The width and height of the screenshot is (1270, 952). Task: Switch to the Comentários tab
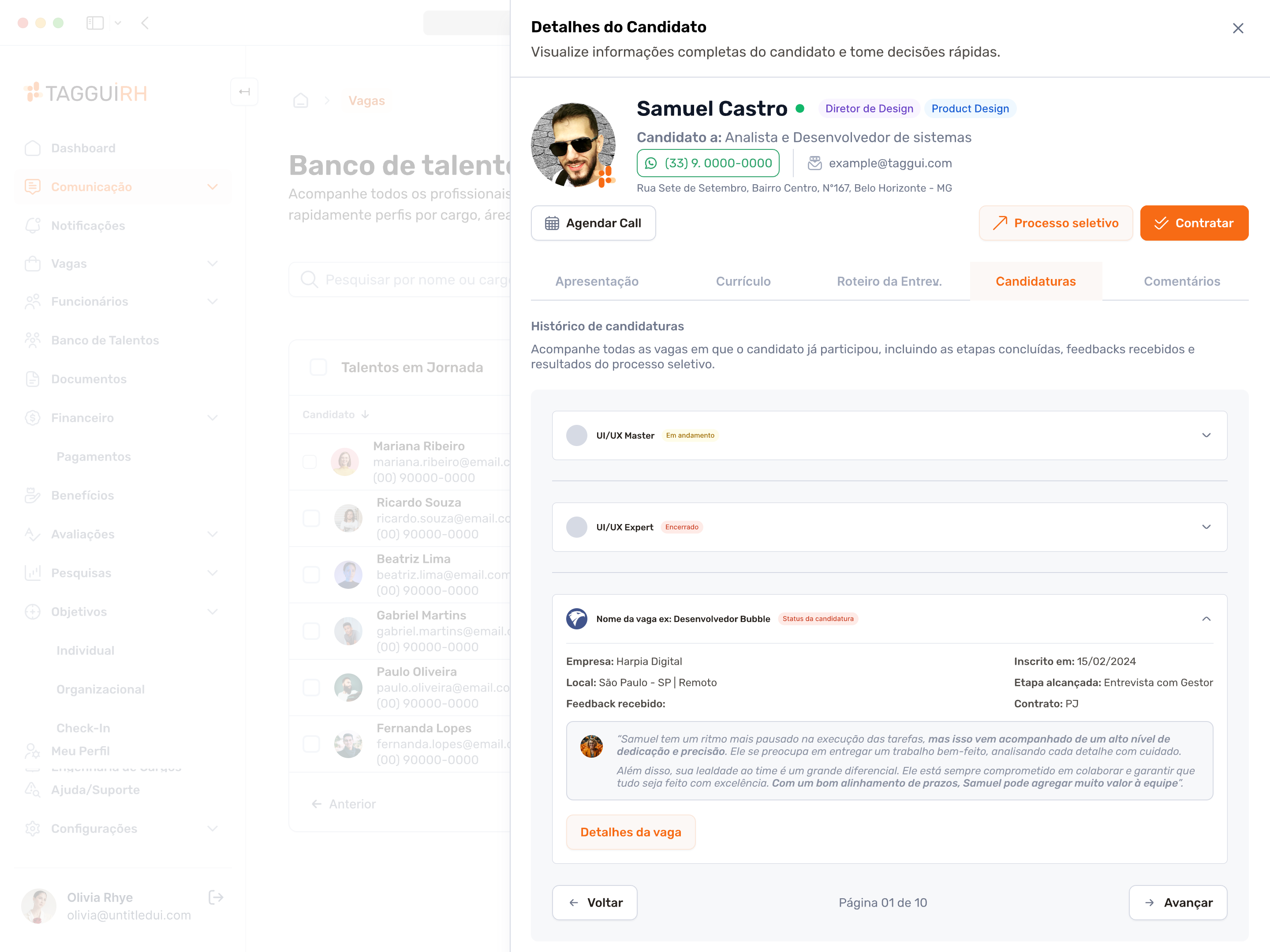[1182, 281]
